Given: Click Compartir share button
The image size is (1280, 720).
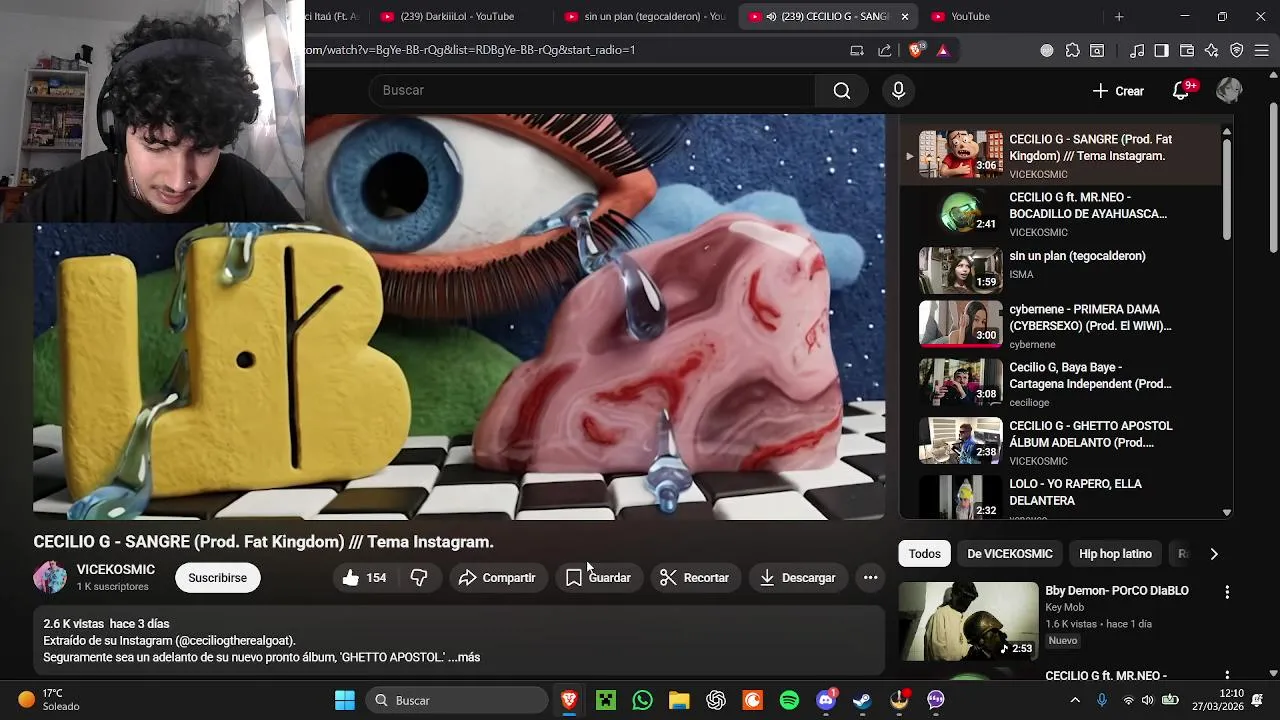Looking at the screenshot, I should coord(497,578).
